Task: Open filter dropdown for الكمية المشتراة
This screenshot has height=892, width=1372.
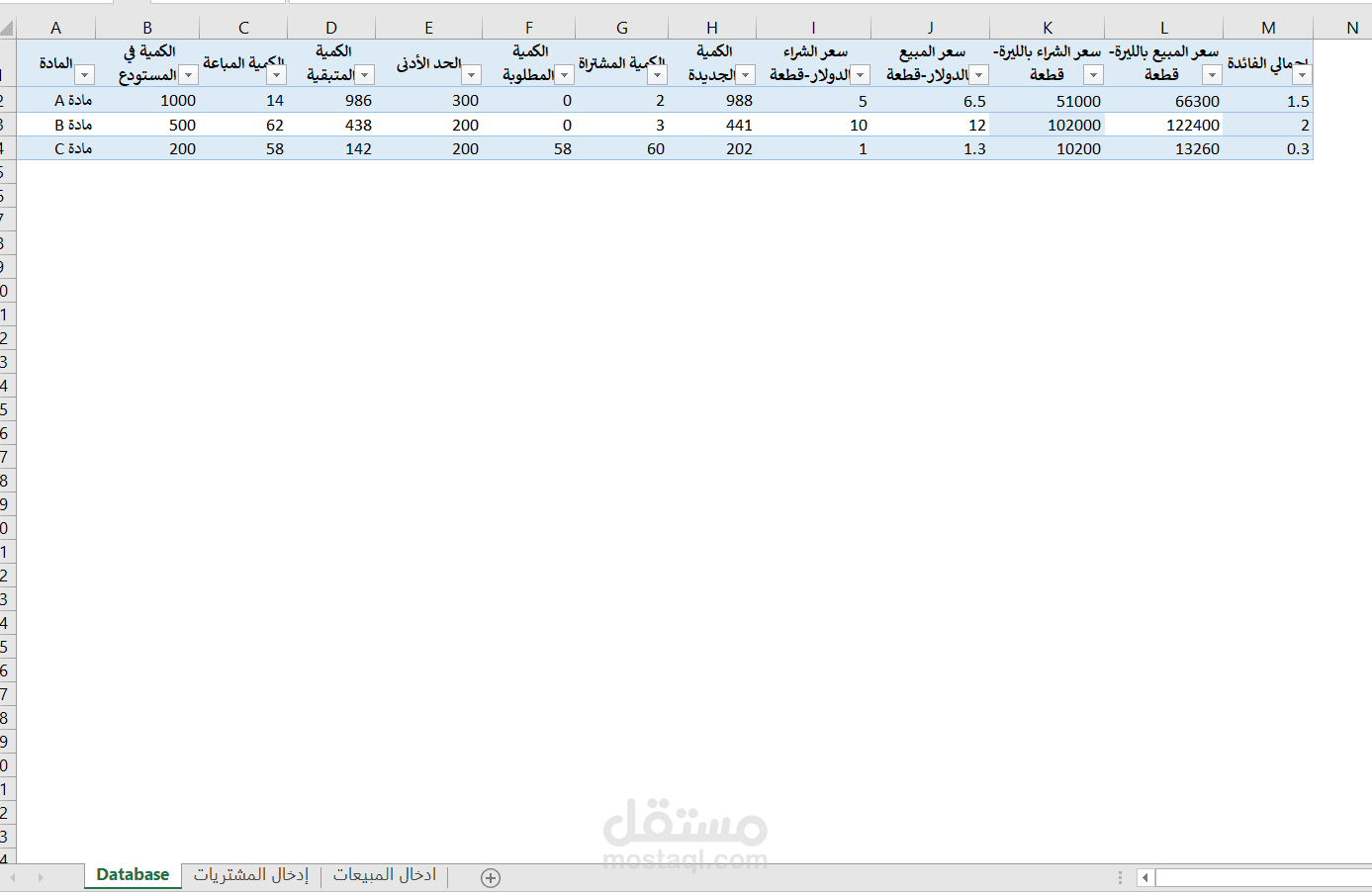Action: tap(657, 75)
